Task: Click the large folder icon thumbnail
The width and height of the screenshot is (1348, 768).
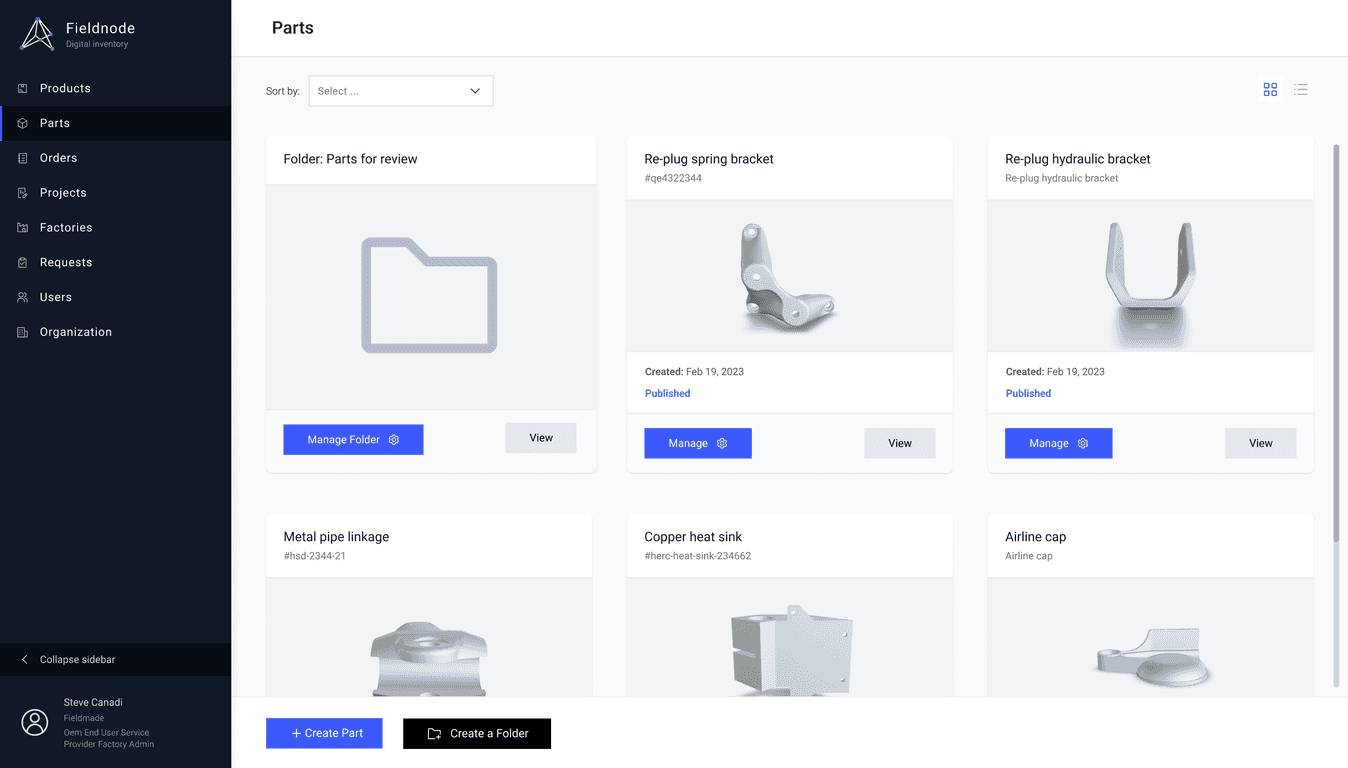Action: (429, 295)
